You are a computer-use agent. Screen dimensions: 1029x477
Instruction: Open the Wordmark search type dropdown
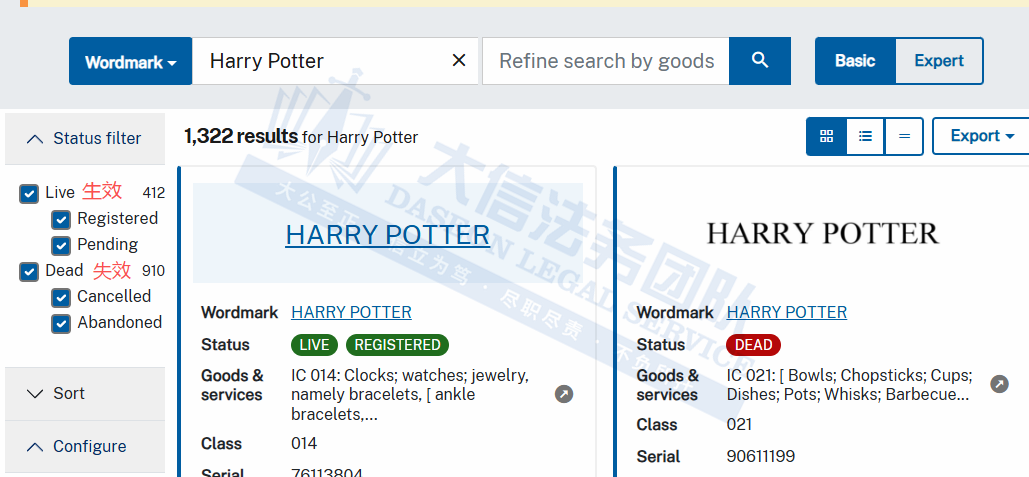click(x=131, y=61)
